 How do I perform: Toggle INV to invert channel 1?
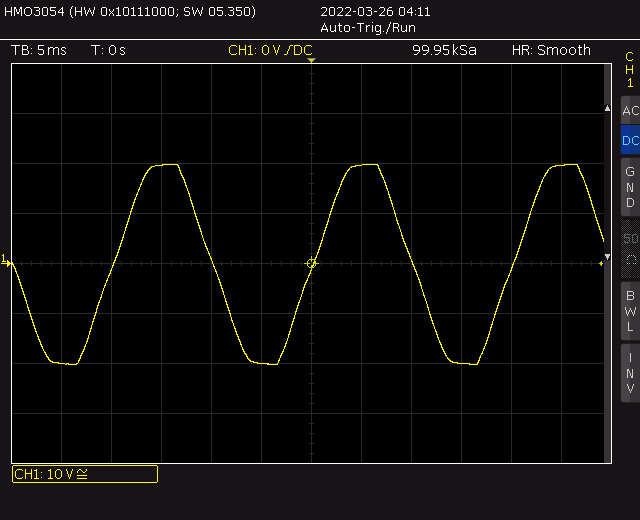pyautogui.click(x=629, y=373)
